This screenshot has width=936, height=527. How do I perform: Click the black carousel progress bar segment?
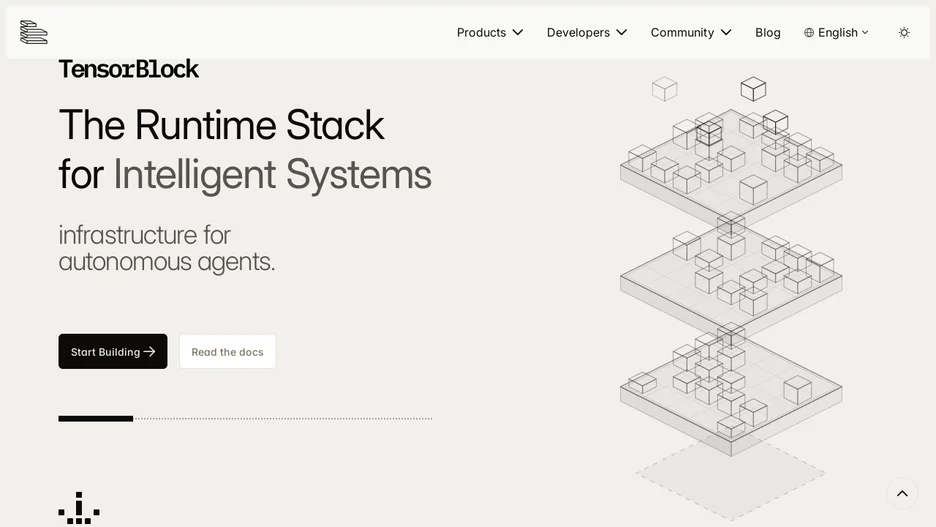96,418
